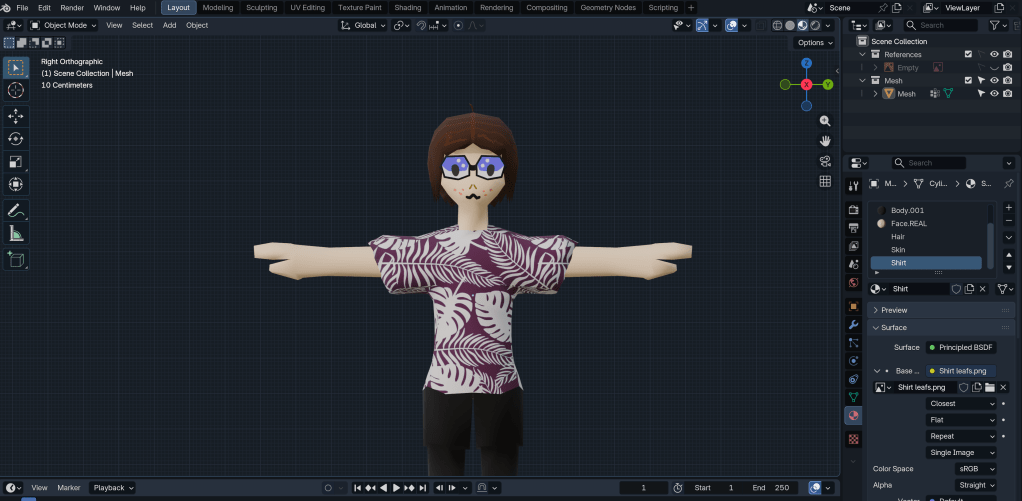The width and height of the screenshot is (1022, 501).
Task: Open the Object Mode dropdown
Action: (64, 25)
